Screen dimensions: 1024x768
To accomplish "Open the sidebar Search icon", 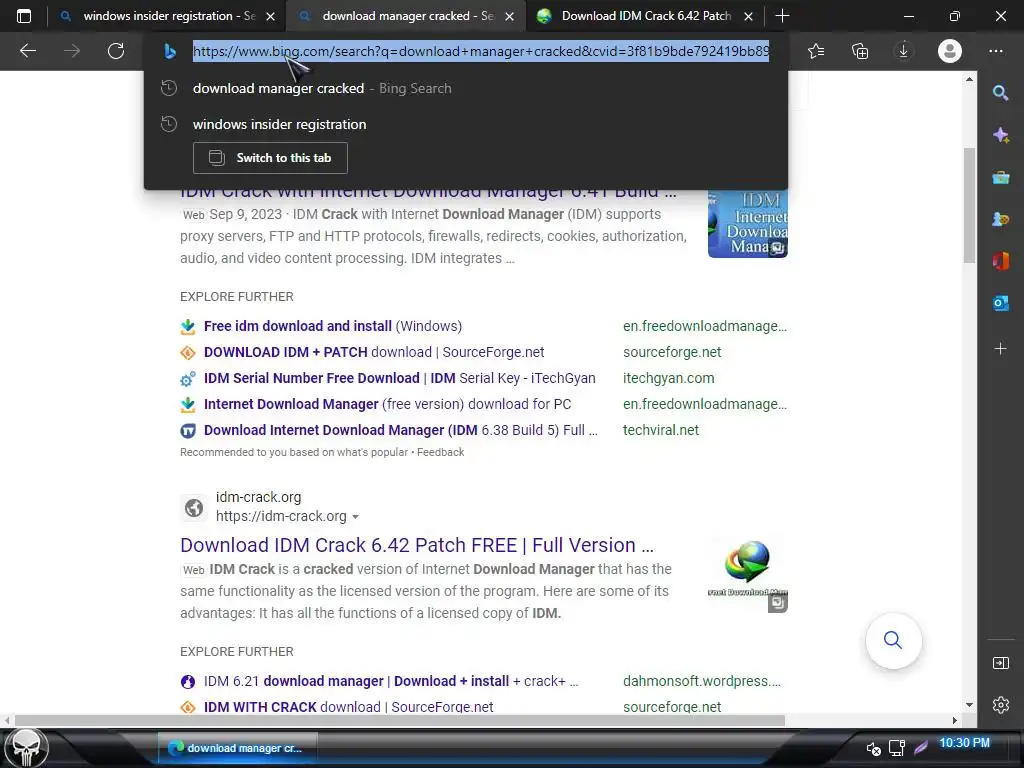I will tap(1000, 93).
